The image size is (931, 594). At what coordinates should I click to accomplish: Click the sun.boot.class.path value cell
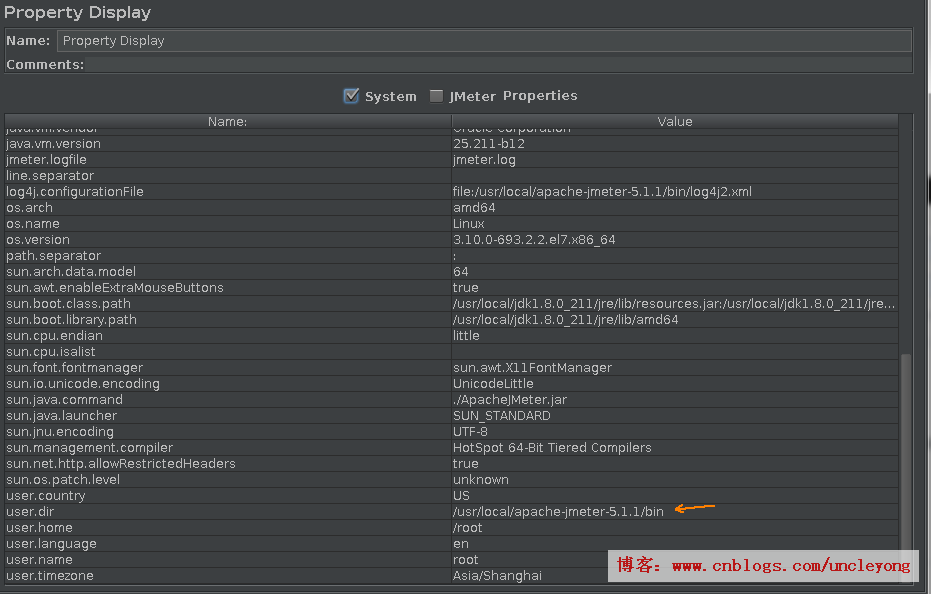coord(674,304)
